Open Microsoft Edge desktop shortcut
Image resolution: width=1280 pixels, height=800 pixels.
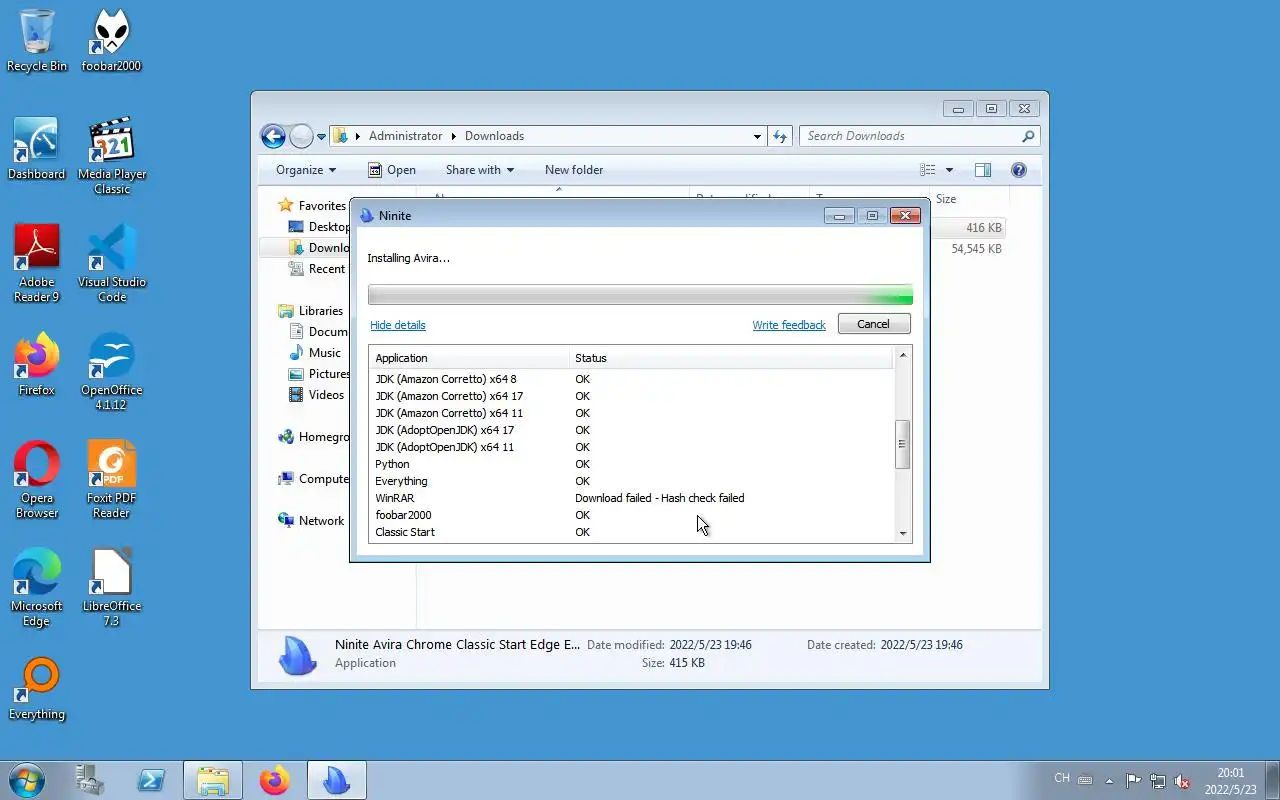tap(37, 588)
